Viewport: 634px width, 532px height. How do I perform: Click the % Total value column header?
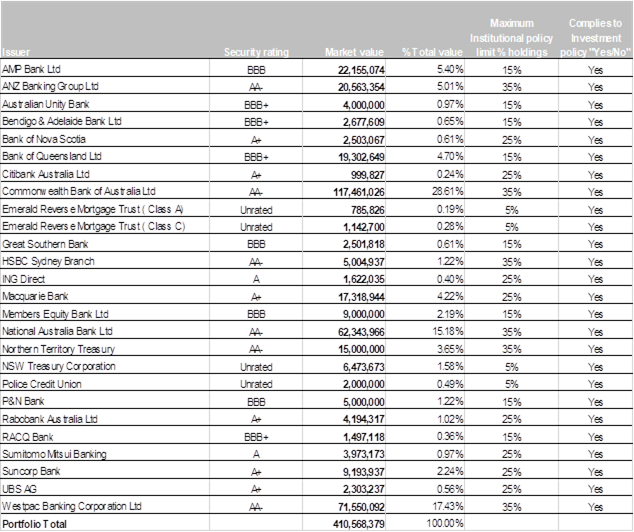433,52
